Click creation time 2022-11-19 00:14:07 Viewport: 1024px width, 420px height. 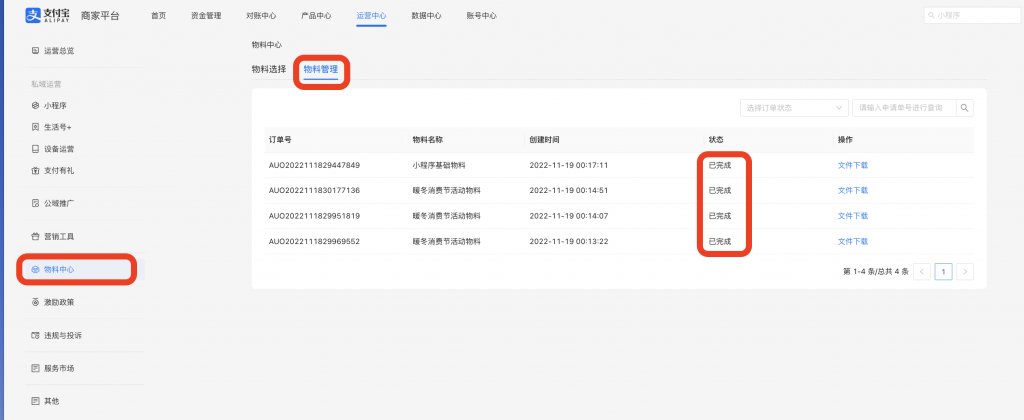[569, 216]
